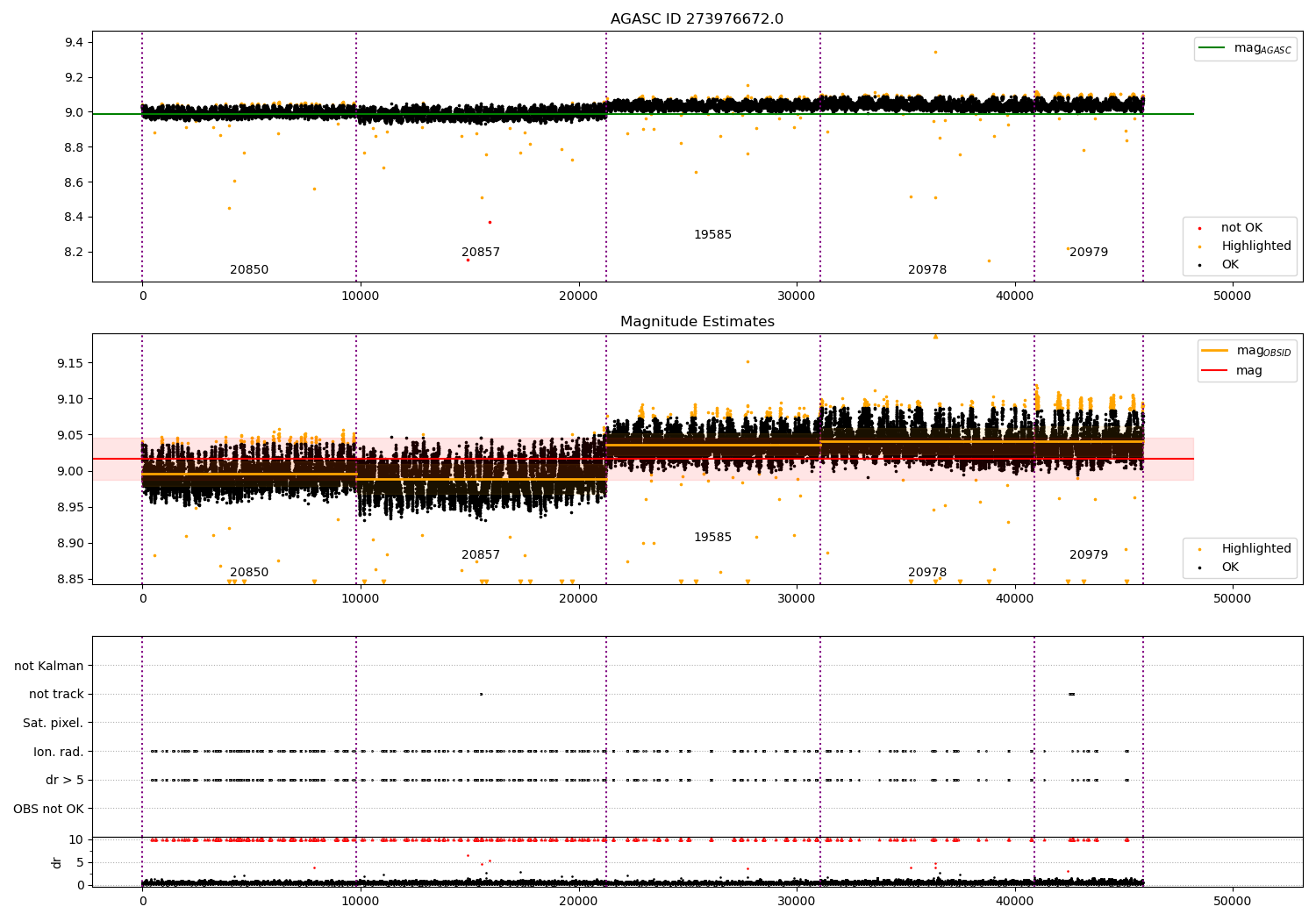Click the 8.2 y-axis tick in top plot
1316x921 pixels.
(75, 253)
